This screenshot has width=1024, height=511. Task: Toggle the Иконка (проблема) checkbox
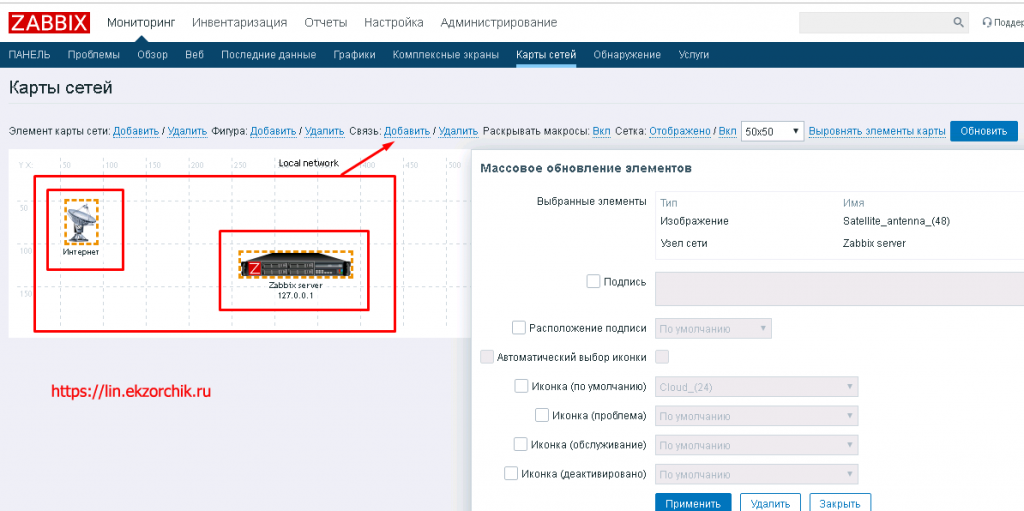[x=541, y=415]
